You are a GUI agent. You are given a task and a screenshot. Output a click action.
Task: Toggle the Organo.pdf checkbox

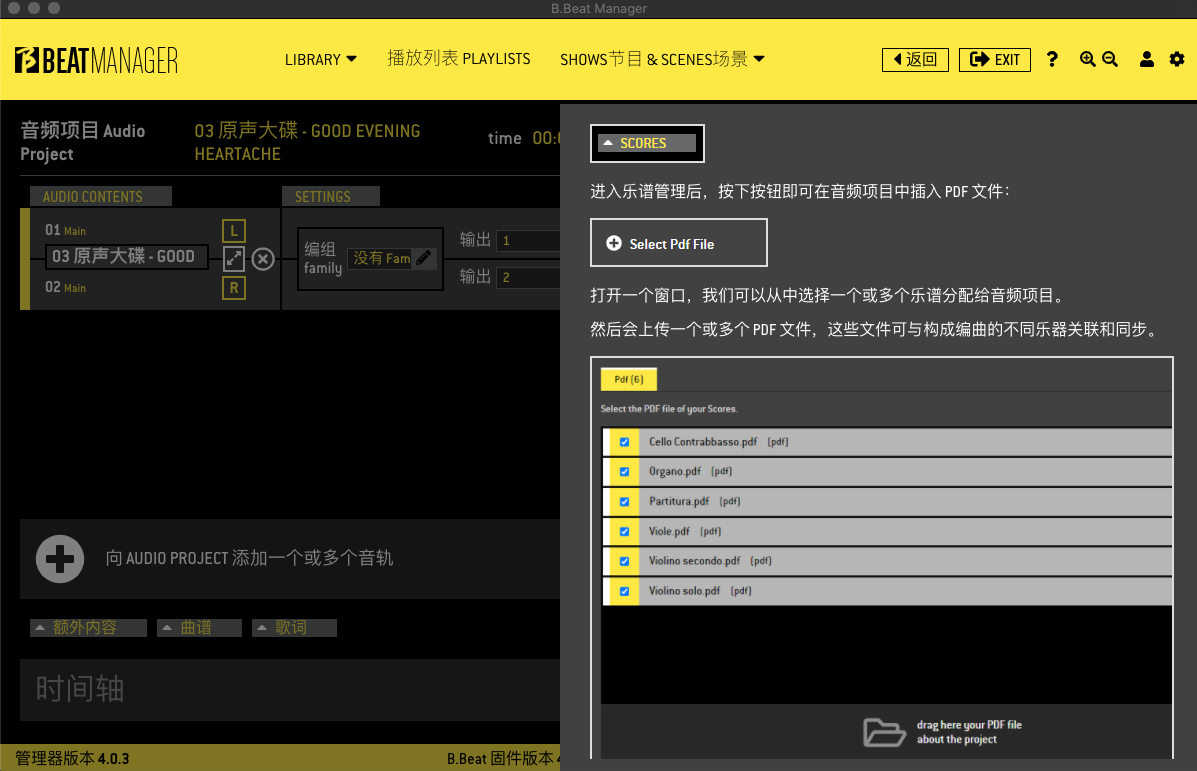[624, 472]
